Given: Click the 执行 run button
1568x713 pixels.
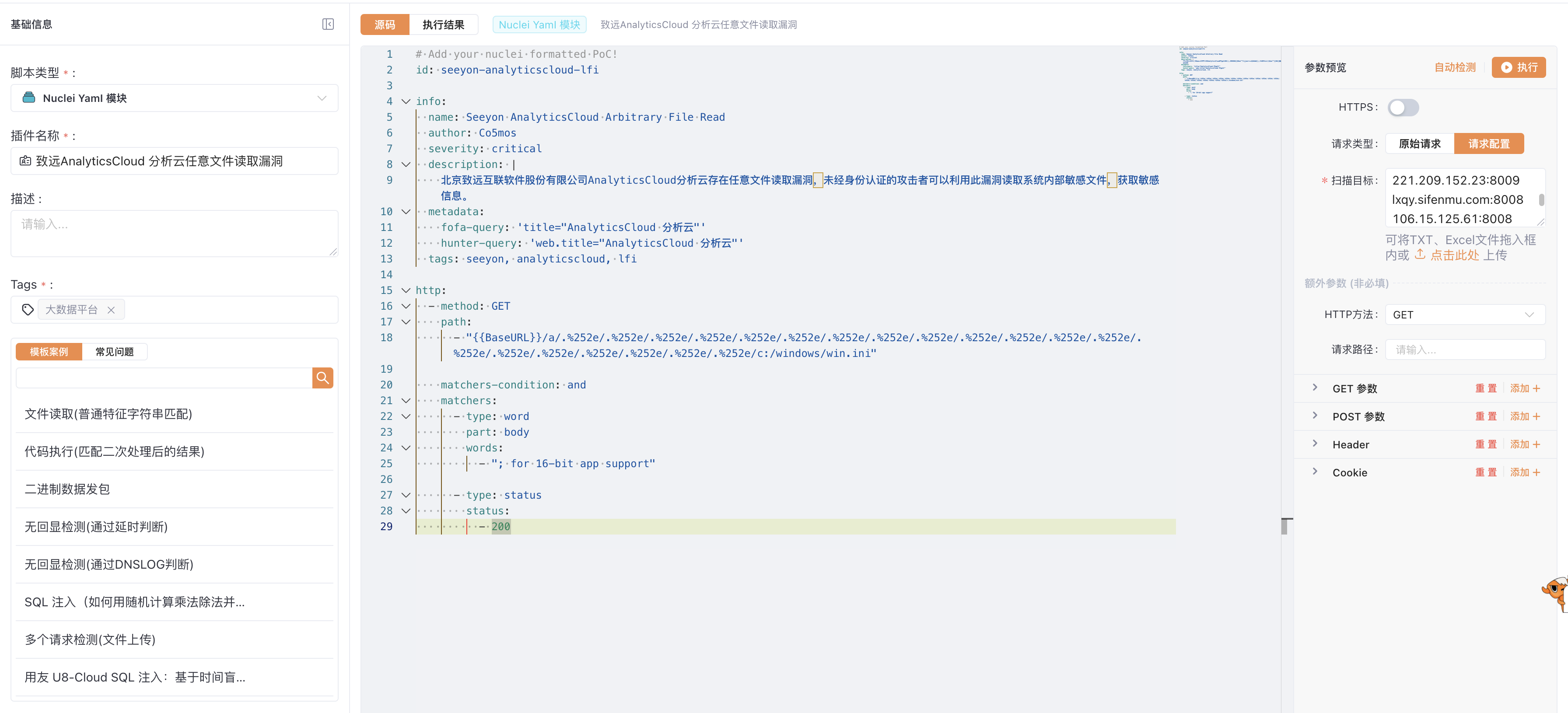Looking at the screenshot, I should tap(1518, 67).
